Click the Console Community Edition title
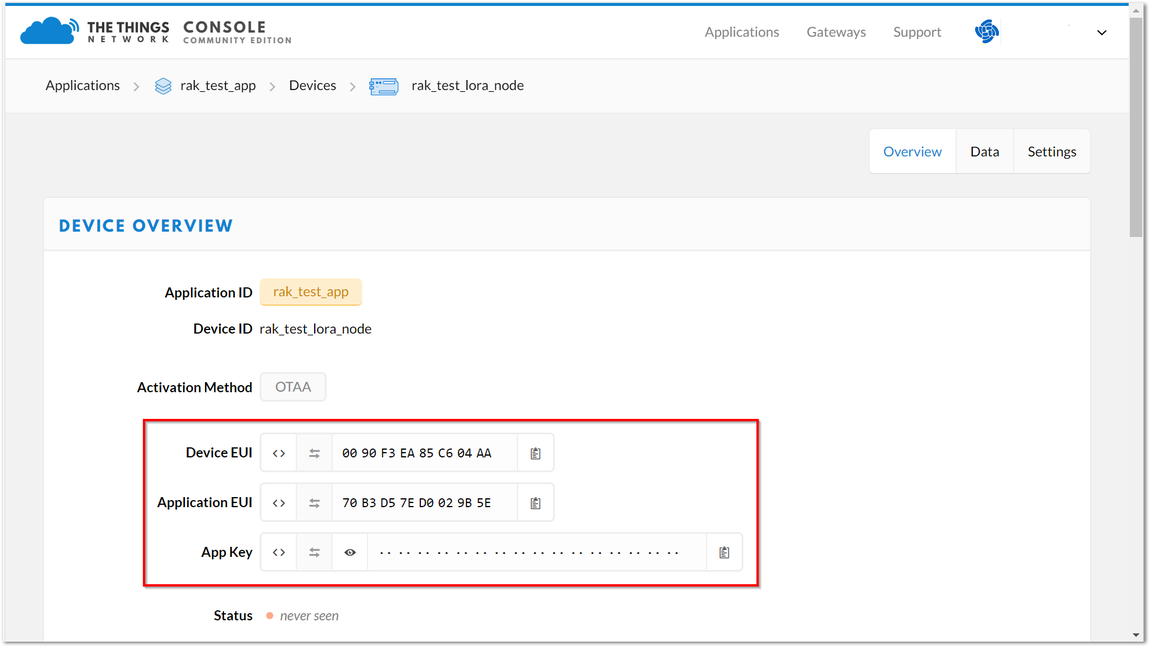This screenshot has width=1150, height=647. point(237,32)
